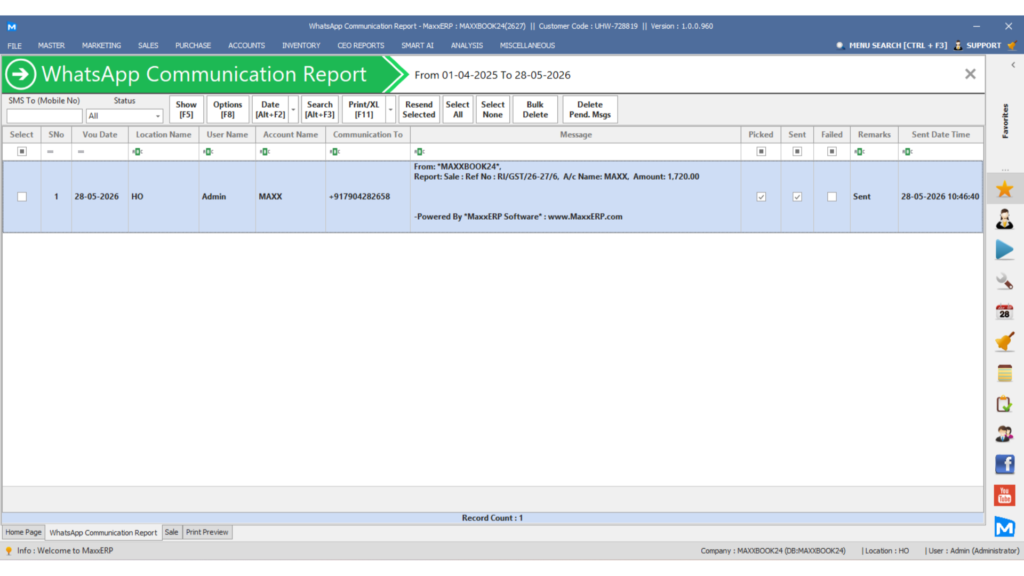This screenshot has width=1024, height=576.
Task: Expand the Date button dropdown arrow
Action: click(293, 110)
